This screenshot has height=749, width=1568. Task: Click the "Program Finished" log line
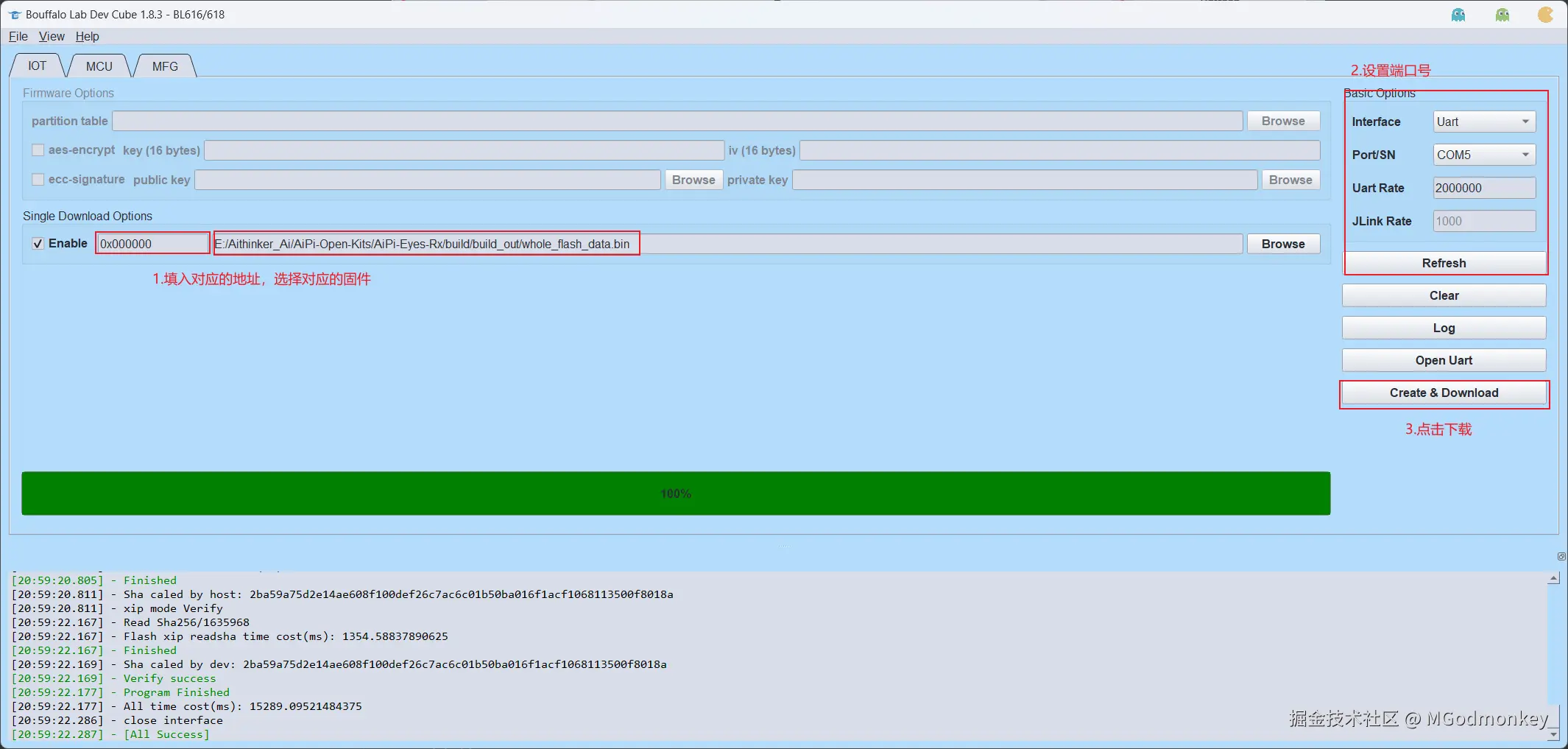[x=121, y=692]
